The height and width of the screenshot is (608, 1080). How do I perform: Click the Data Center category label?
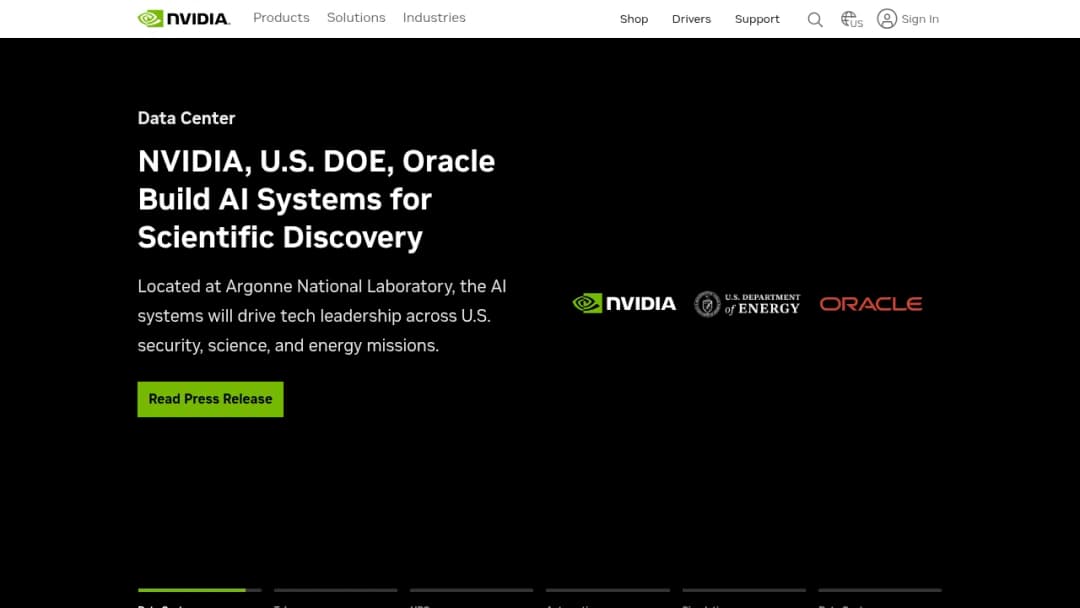point(186,118)
